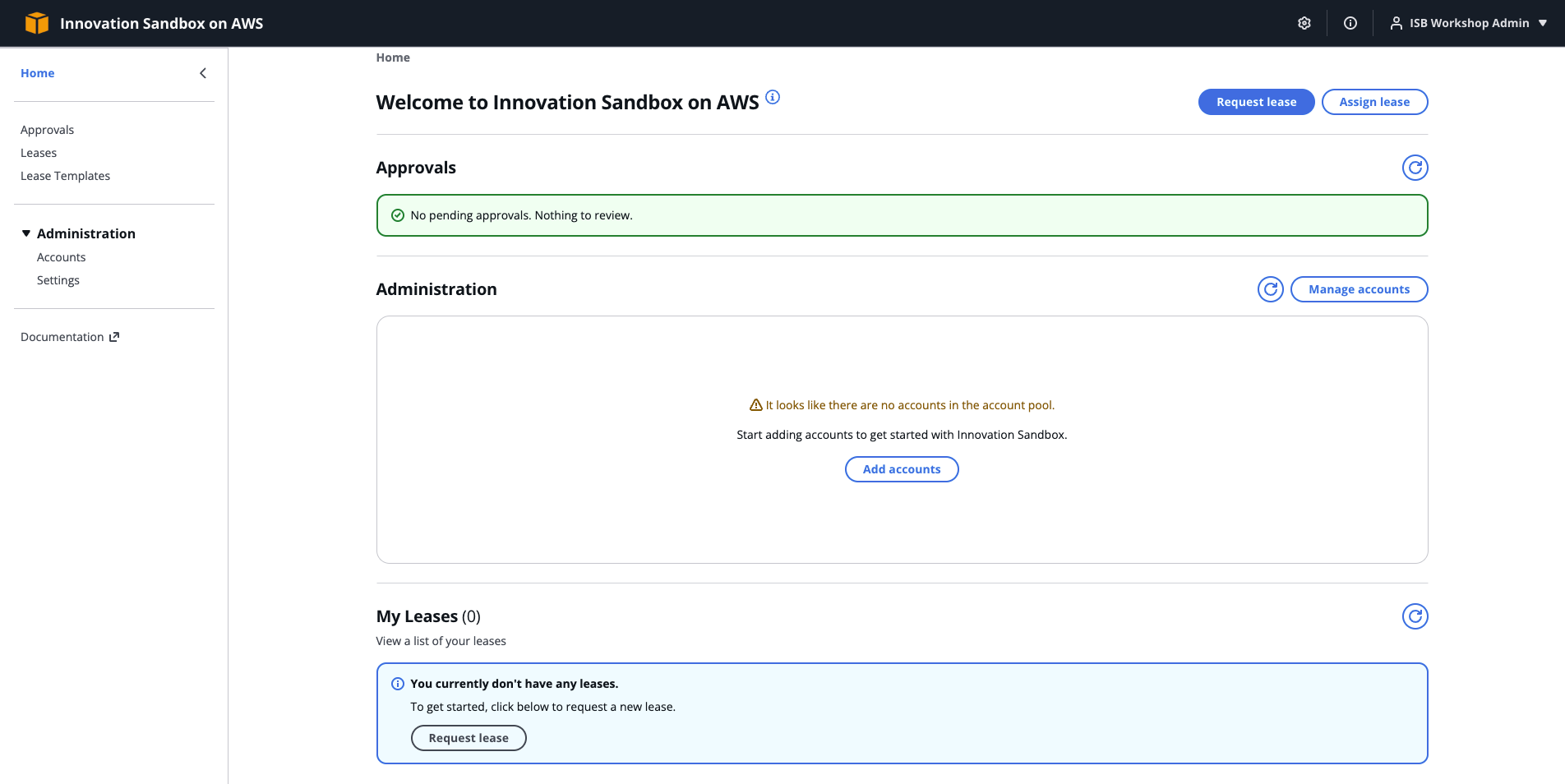Open Accounts under Administration
This screenshot has width=1565, height=784.
coord(61,257)
